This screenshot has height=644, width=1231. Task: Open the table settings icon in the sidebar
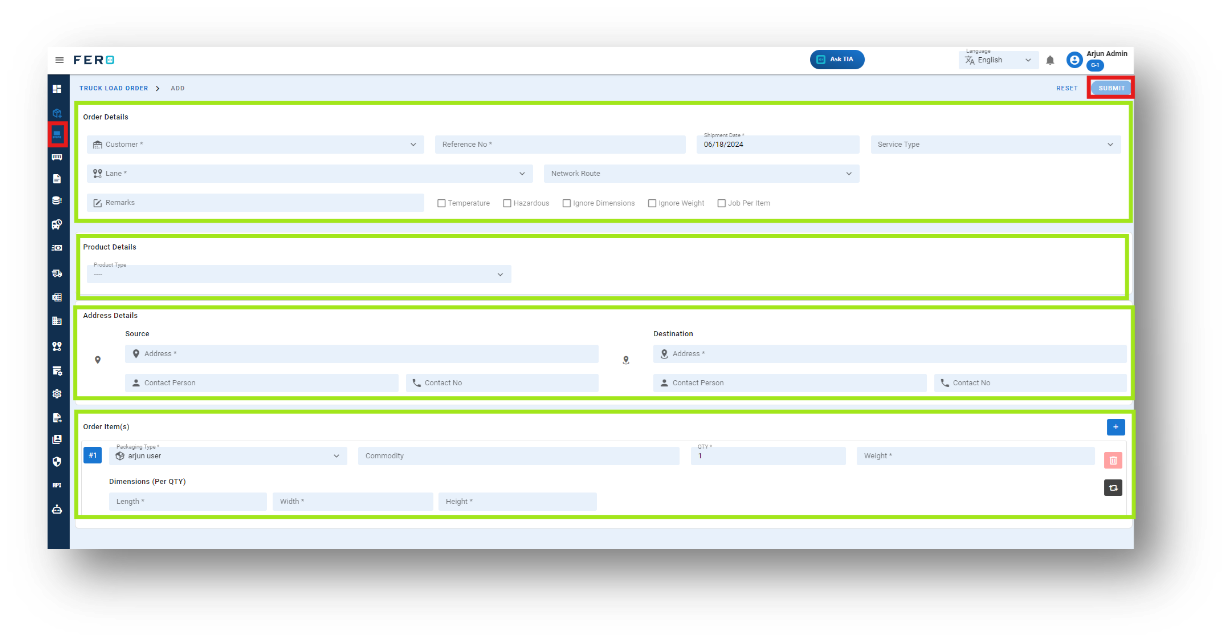coord(57,370)
